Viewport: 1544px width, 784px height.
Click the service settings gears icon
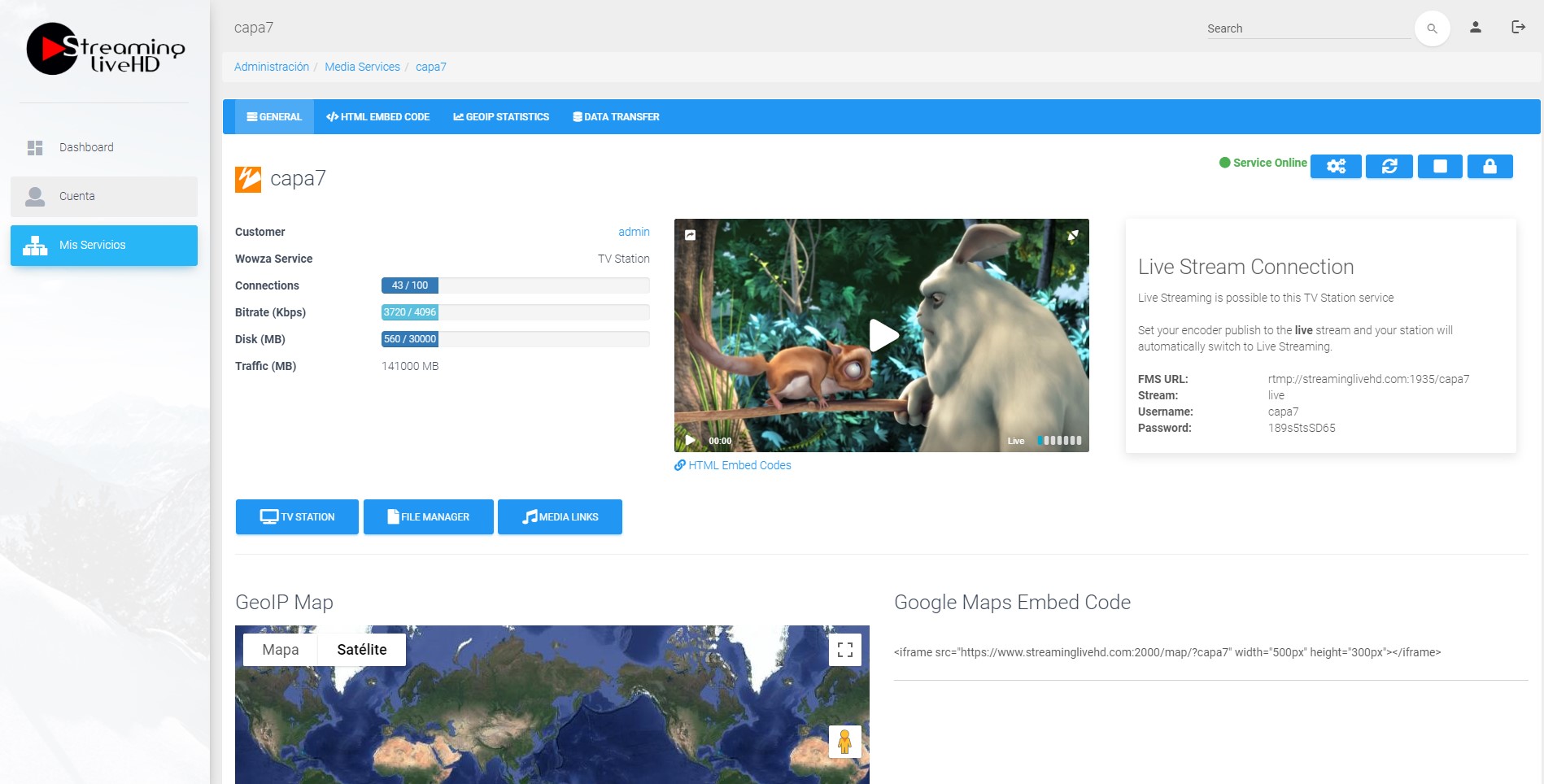point(1335,166)
